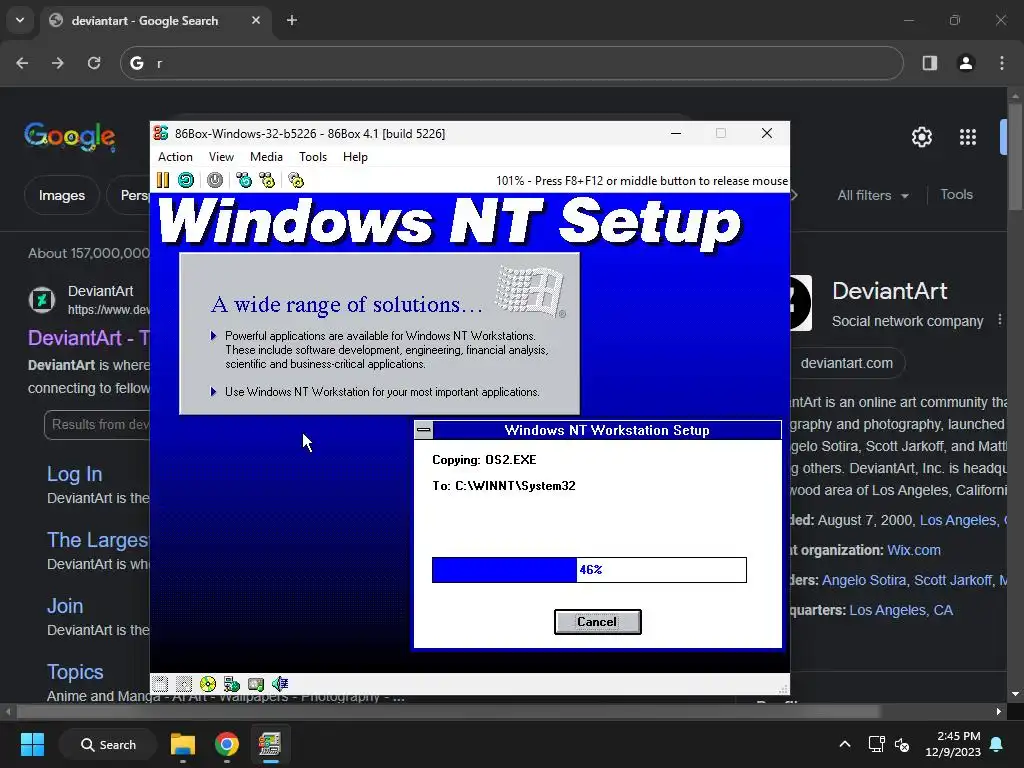The height and width of the screenshot is (768, 1024).
Task: Open the Chrome three-dot menu
Action: [1002, 63]
